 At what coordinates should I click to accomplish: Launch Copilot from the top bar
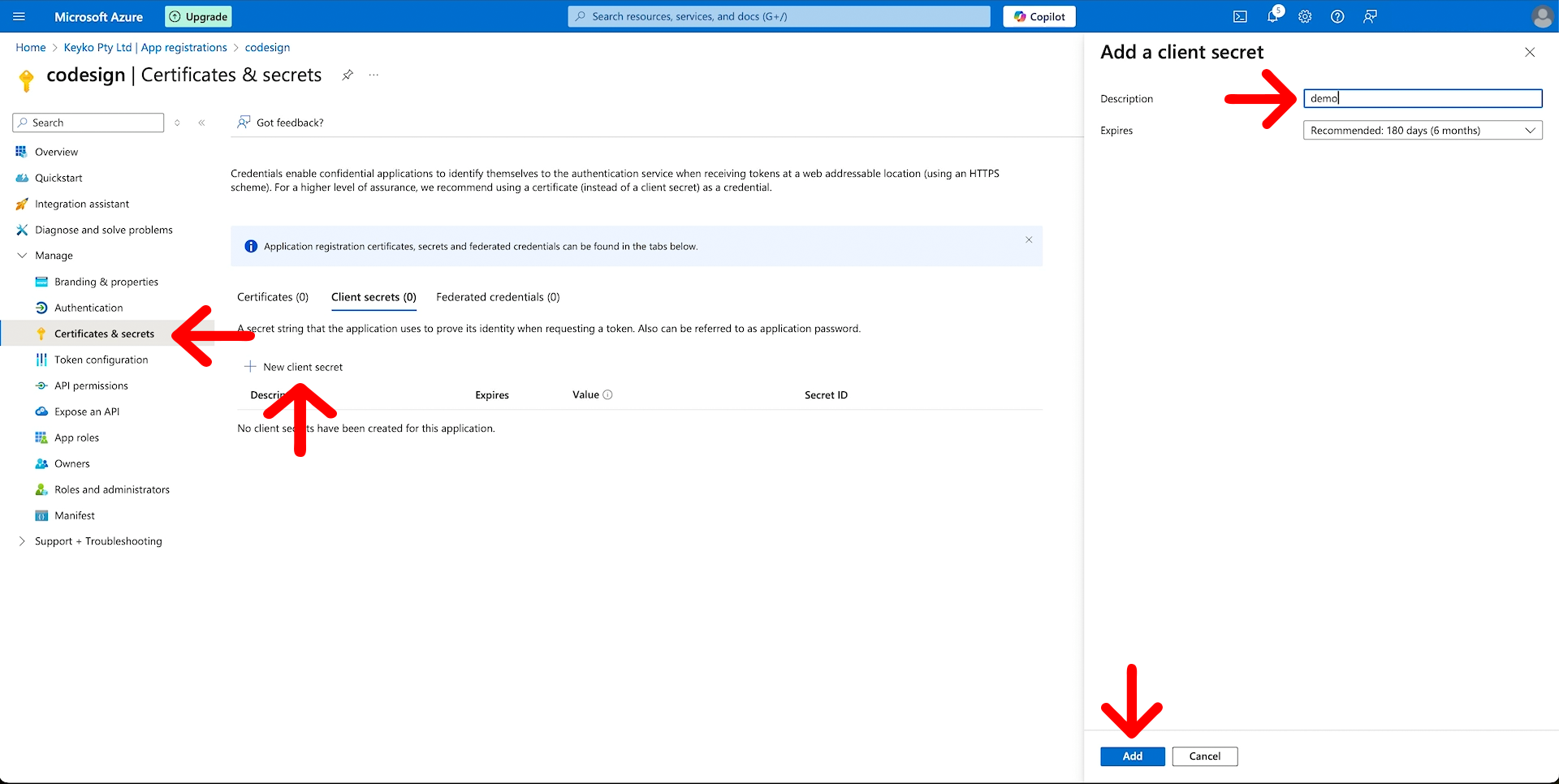(x=1039, y=16)
